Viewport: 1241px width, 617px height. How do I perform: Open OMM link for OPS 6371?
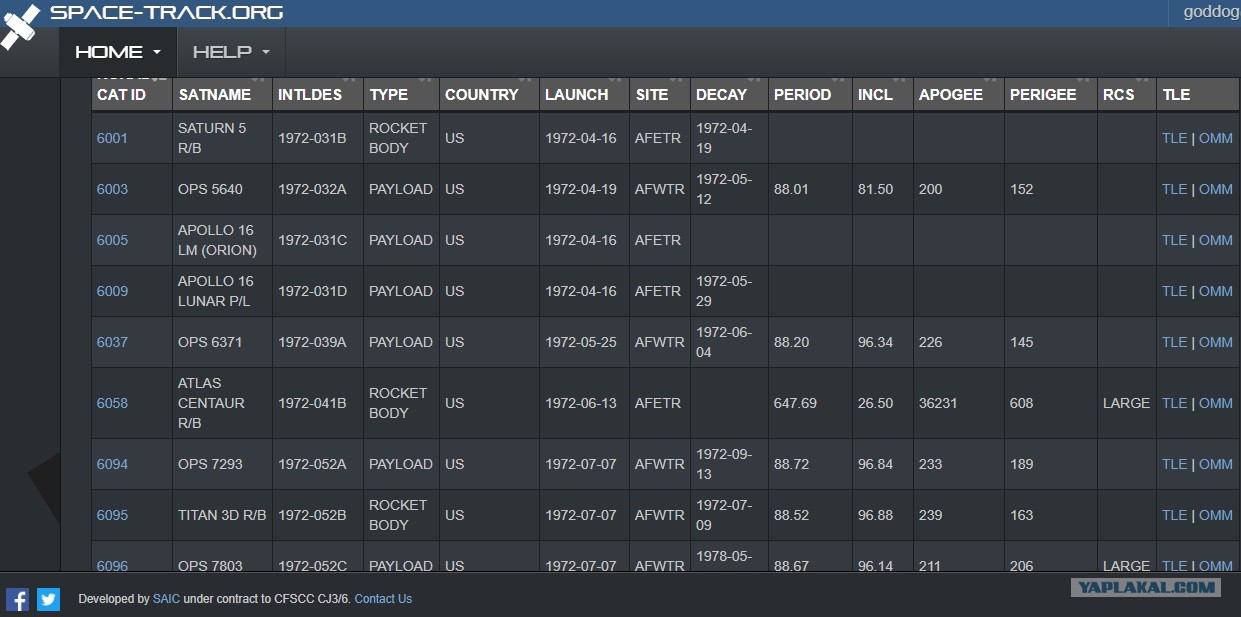click(1215, 342)
